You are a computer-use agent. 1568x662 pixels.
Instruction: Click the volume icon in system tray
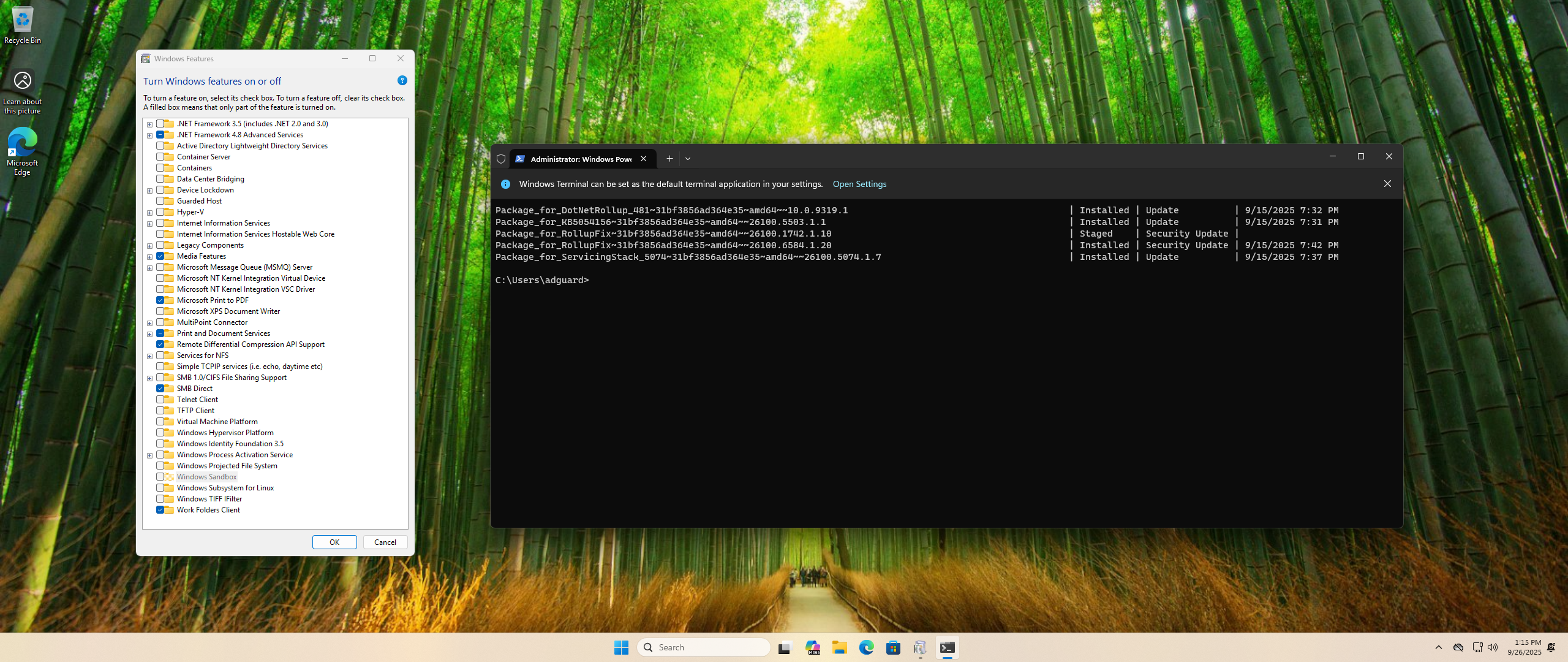pos(1493,647)
